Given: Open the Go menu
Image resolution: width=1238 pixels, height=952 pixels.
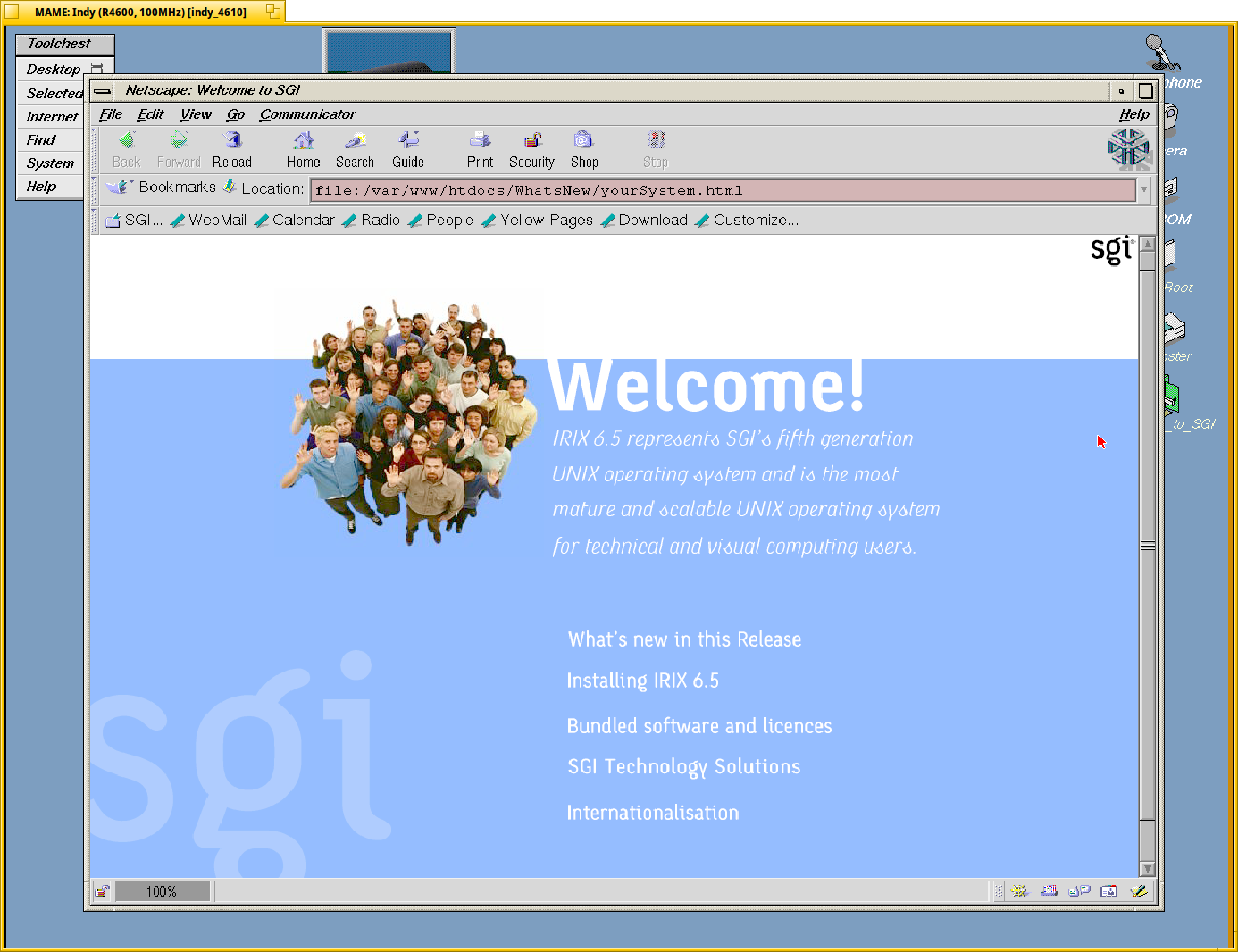Looking at the screenshot, I should [236, 114].
